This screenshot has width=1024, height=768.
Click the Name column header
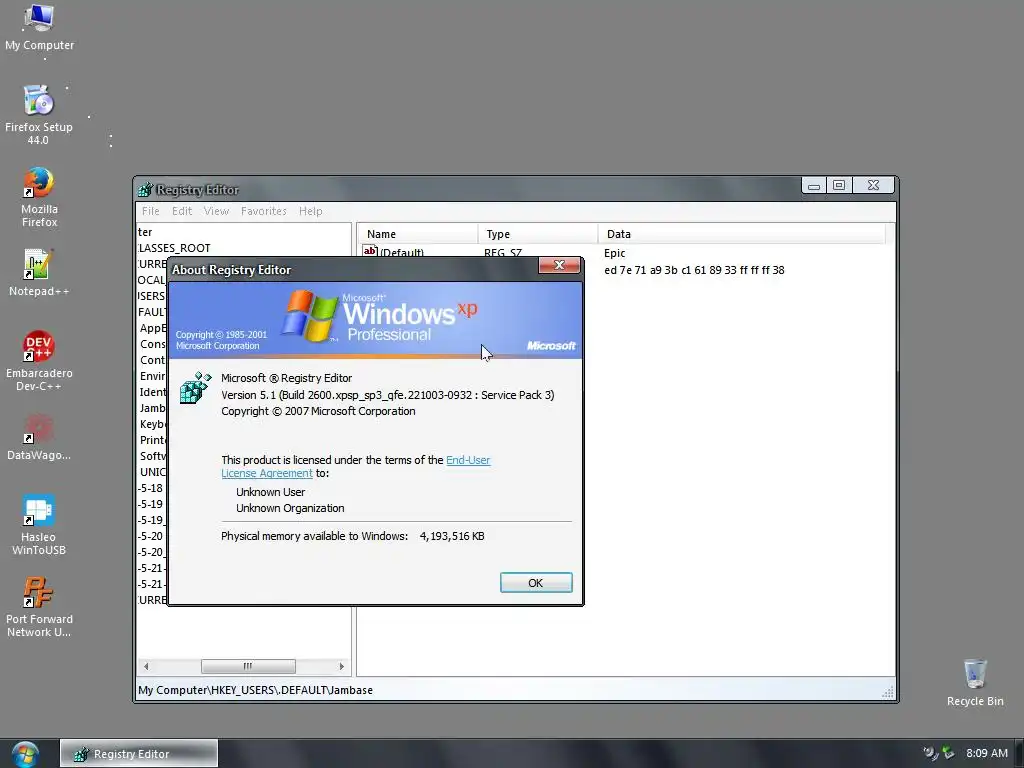418,234
